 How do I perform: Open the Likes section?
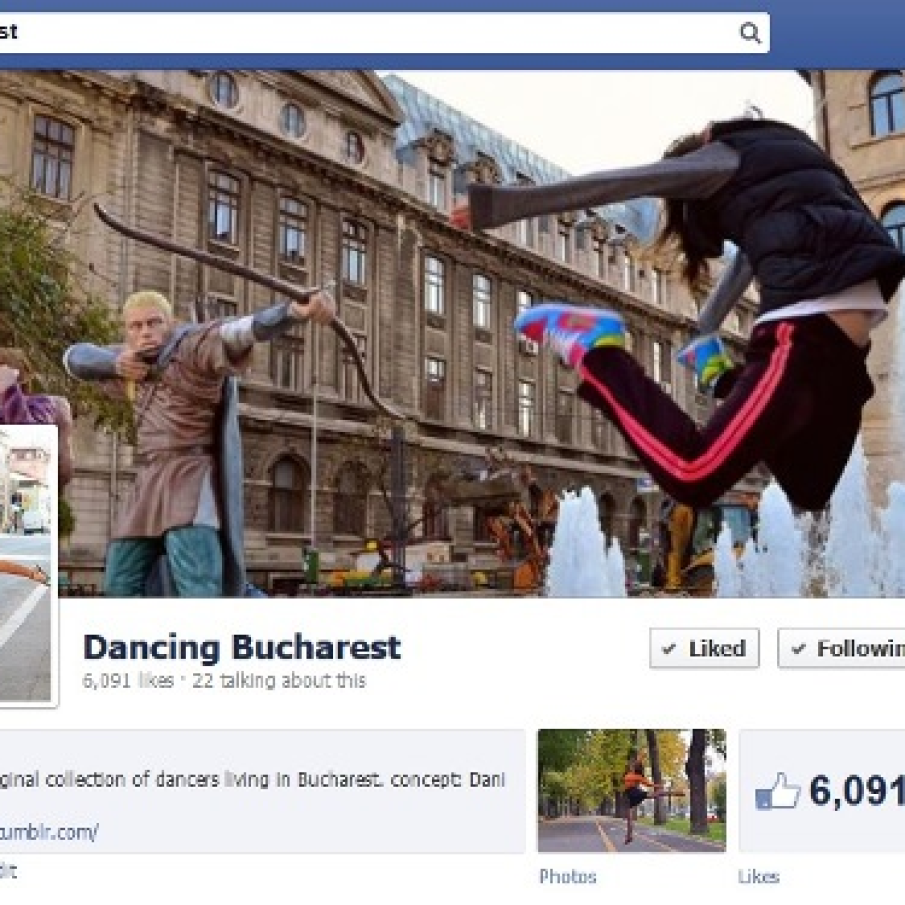(x=762, y=877)
